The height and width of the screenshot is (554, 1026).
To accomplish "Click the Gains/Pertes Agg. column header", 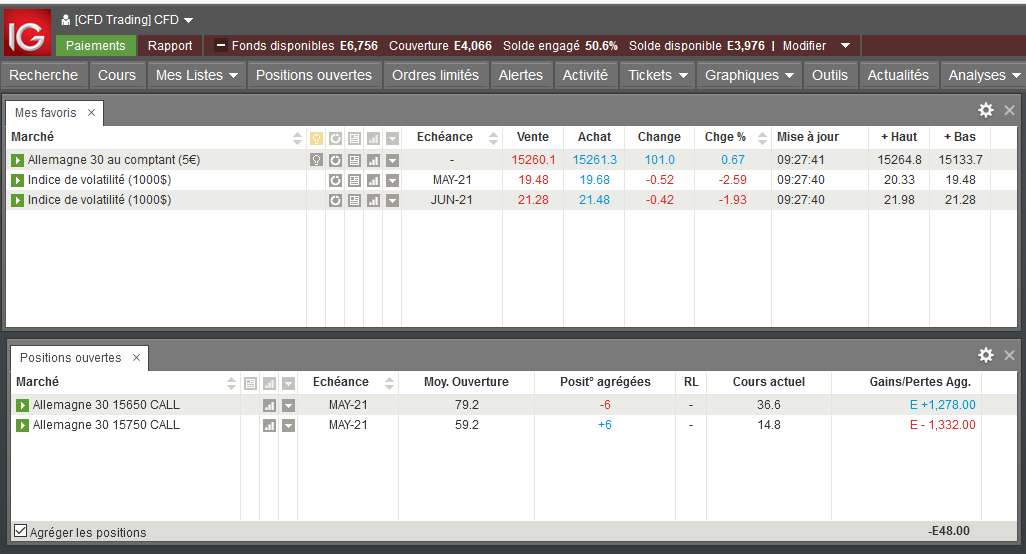I will (920, 382).
